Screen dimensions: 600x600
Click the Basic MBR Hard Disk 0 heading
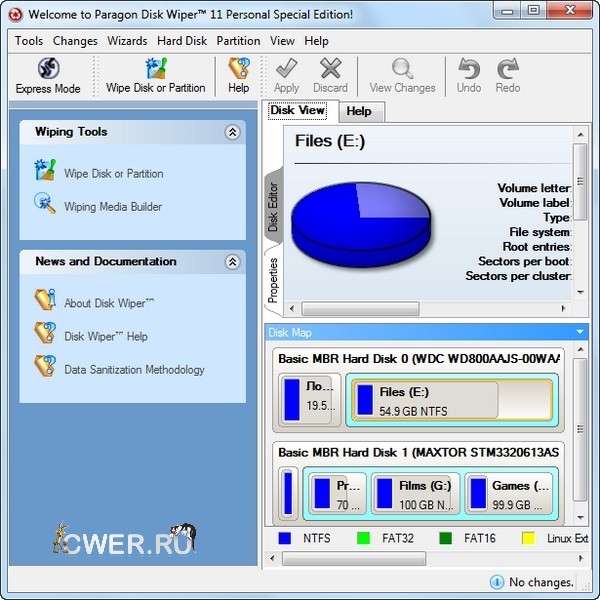pyautogui.click(x=419, y=359)
